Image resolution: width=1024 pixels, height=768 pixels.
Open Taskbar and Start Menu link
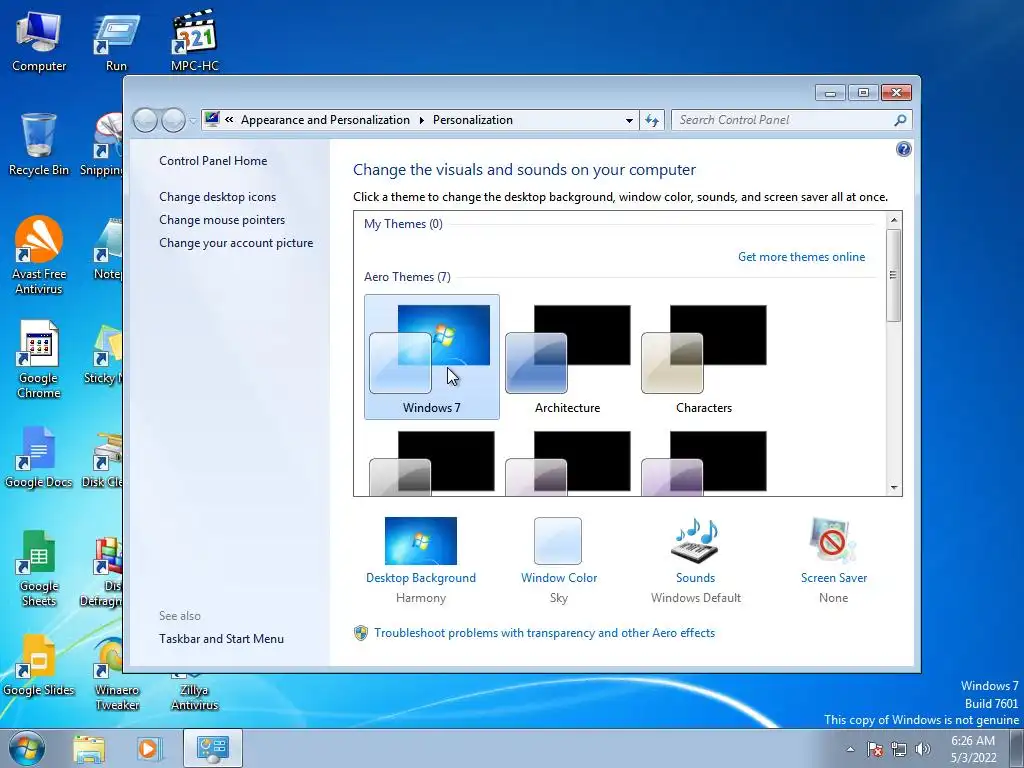(x=221, y=639)
